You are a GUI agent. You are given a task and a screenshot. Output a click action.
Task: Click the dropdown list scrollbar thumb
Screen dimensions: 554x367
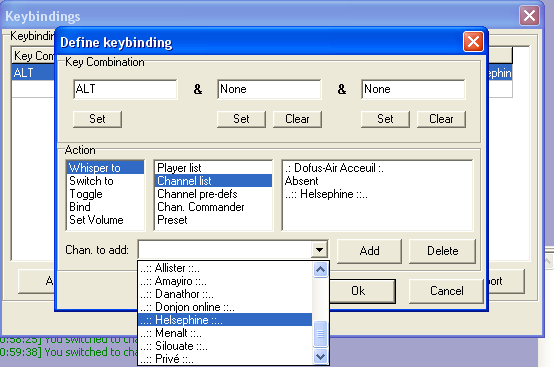click(320, 333)
